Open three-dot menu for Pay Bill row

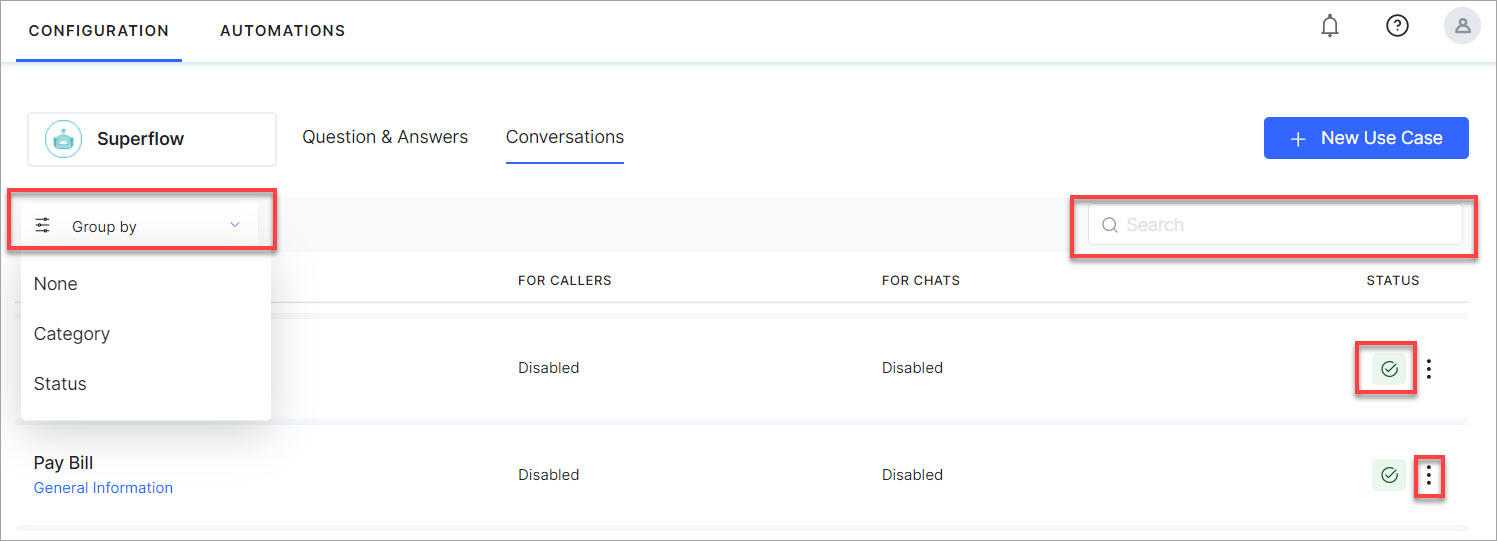click(x=1428, y=475)
